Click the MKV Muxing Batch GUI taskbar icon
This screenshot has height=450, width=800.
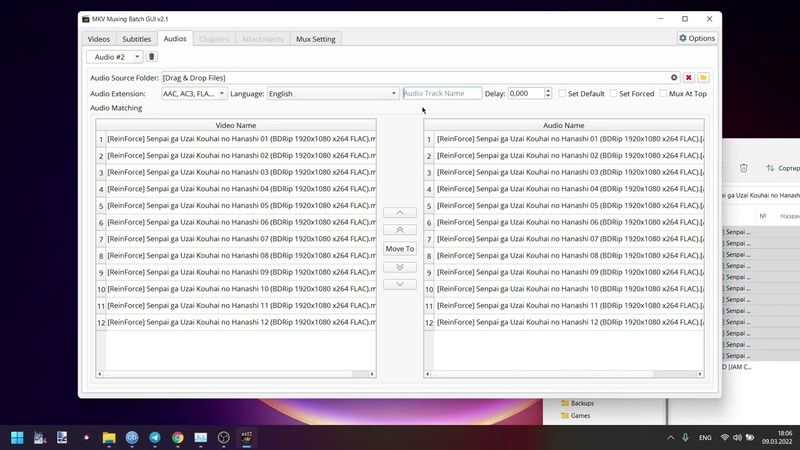coord(246,438)
